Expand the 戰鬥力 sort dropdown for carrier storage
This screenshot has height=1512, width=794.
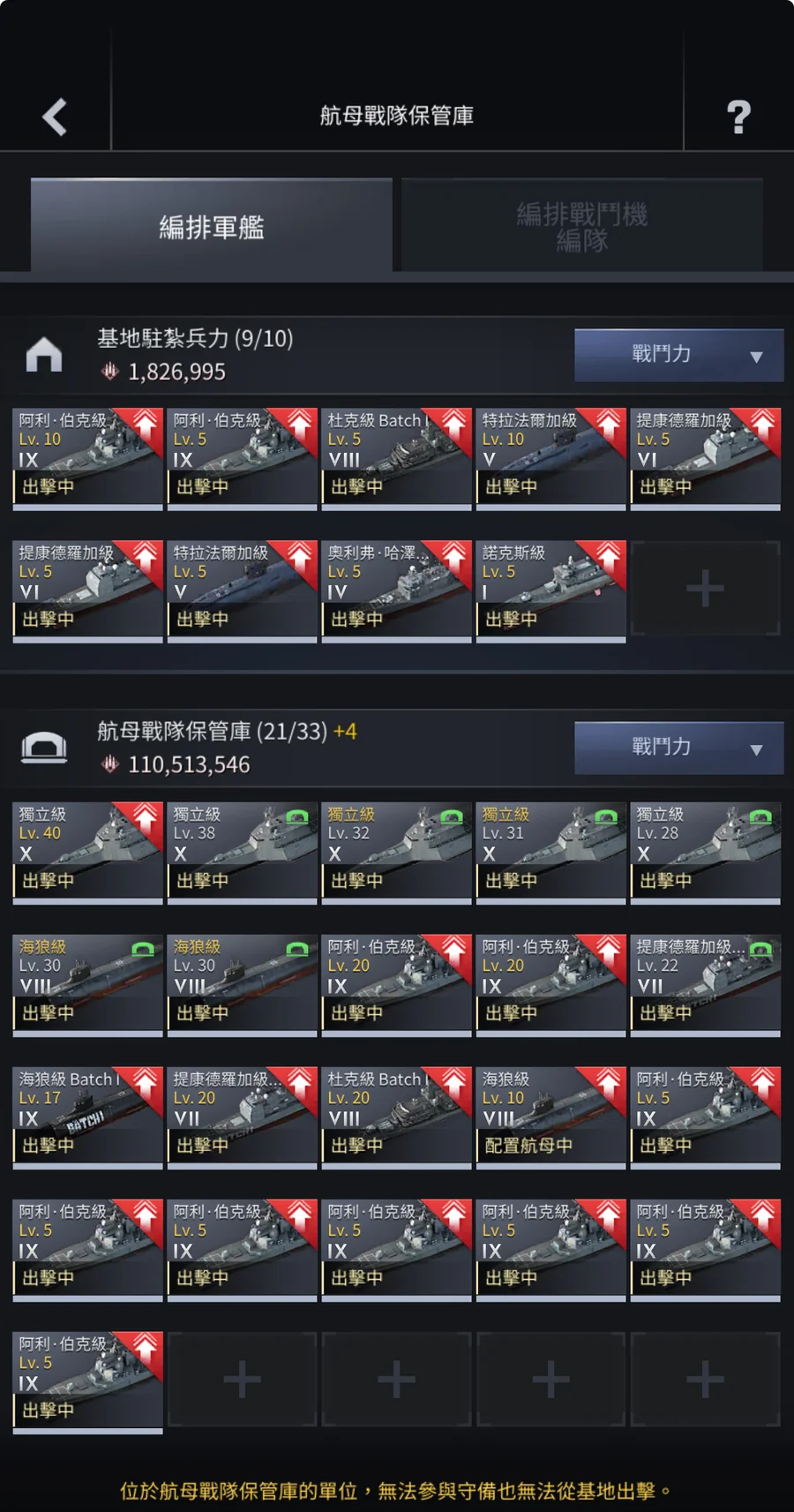pyautogui.click(x=678, y=748)
